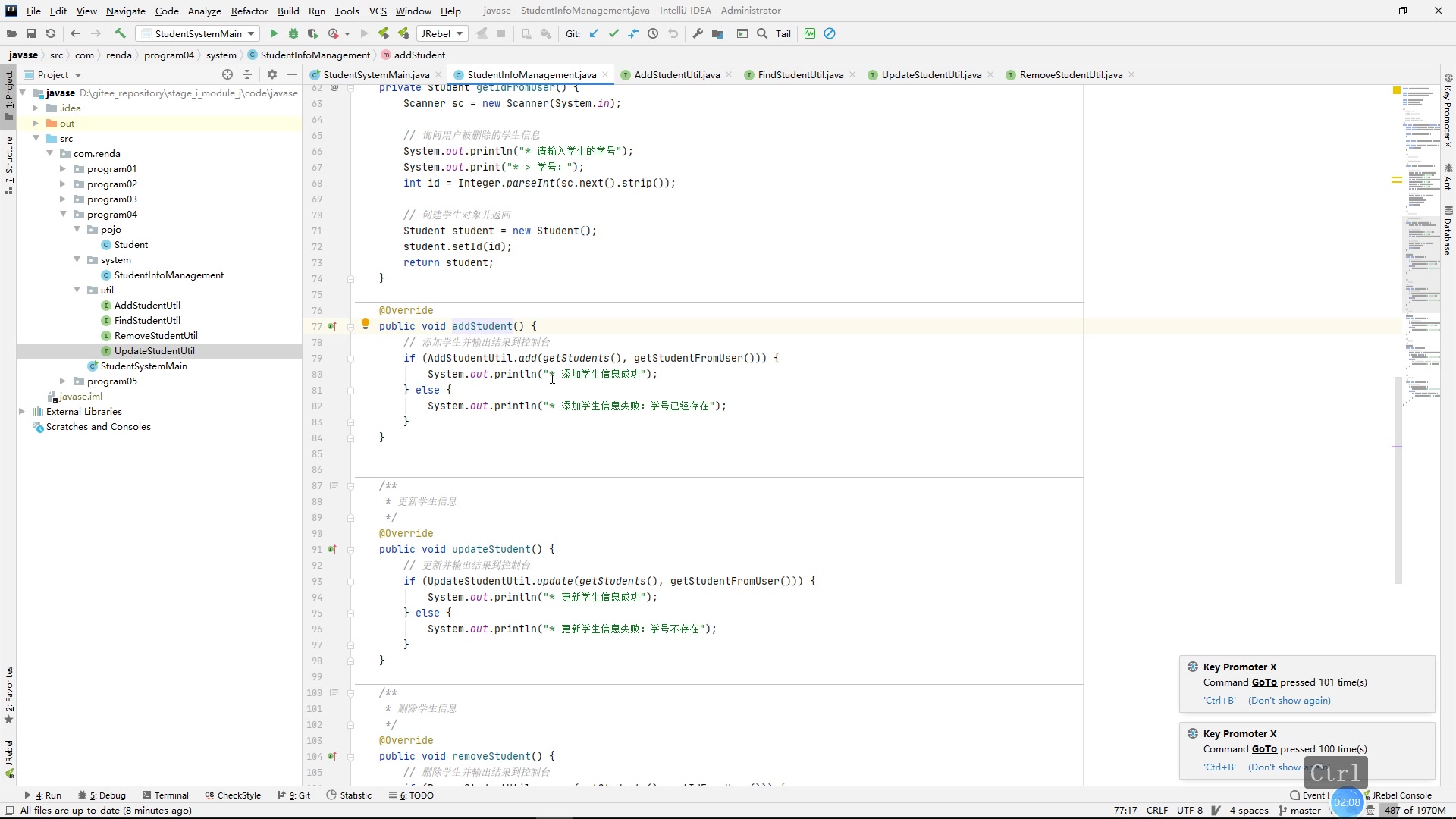1456x819 pixels.
Task: Click the Build project hammer icon
Action: tap(119, 33)
